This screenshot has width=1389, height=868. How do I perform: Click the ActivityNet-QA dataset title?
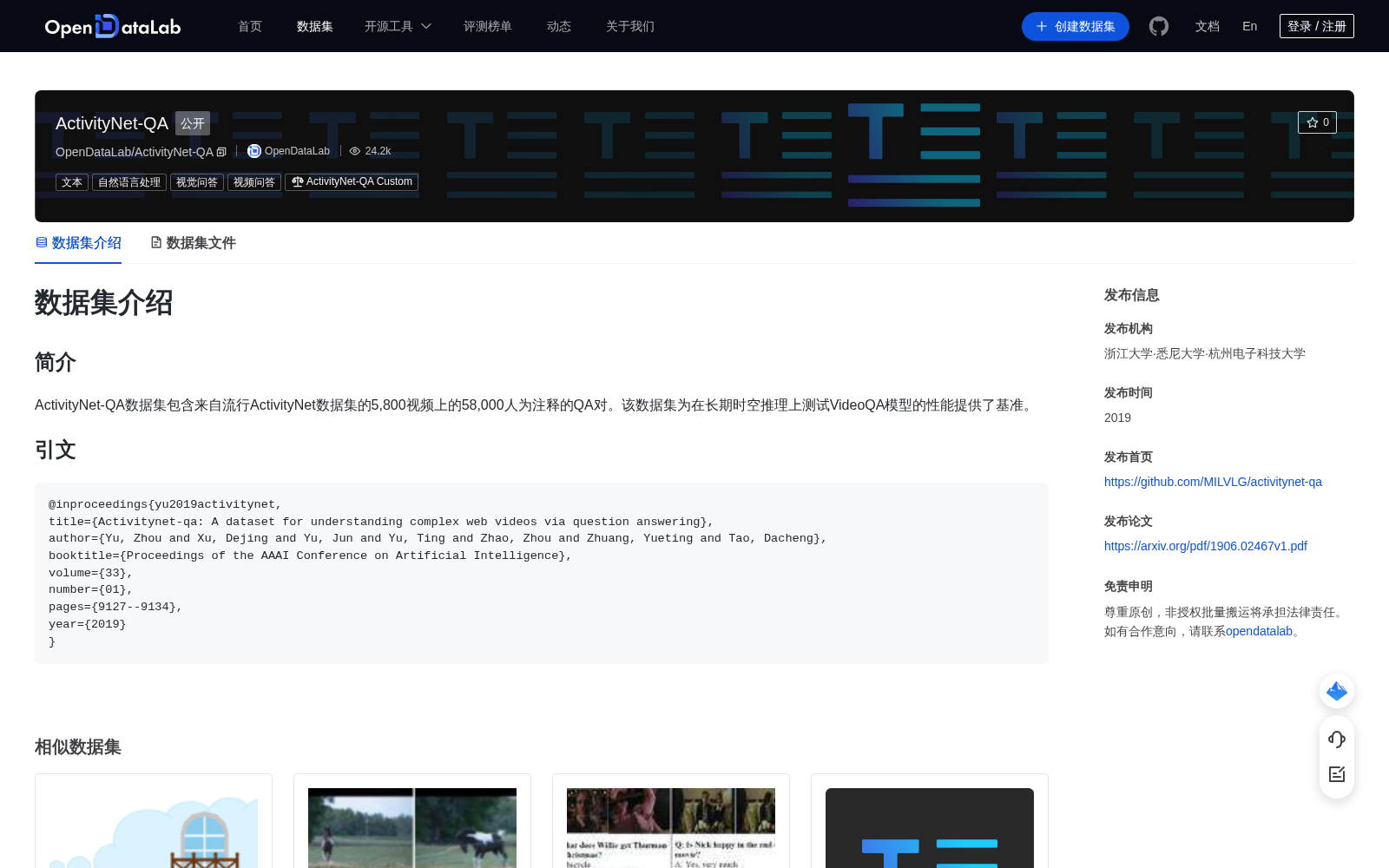click(112, 123)
